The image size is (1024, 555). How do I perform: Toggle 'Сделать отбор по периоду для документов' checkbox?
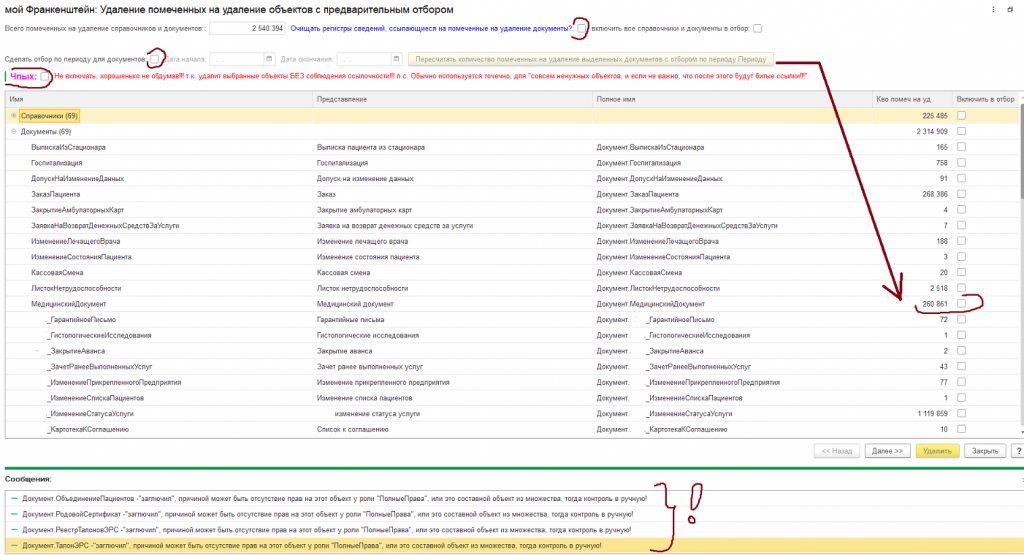[x=154, y=59]
